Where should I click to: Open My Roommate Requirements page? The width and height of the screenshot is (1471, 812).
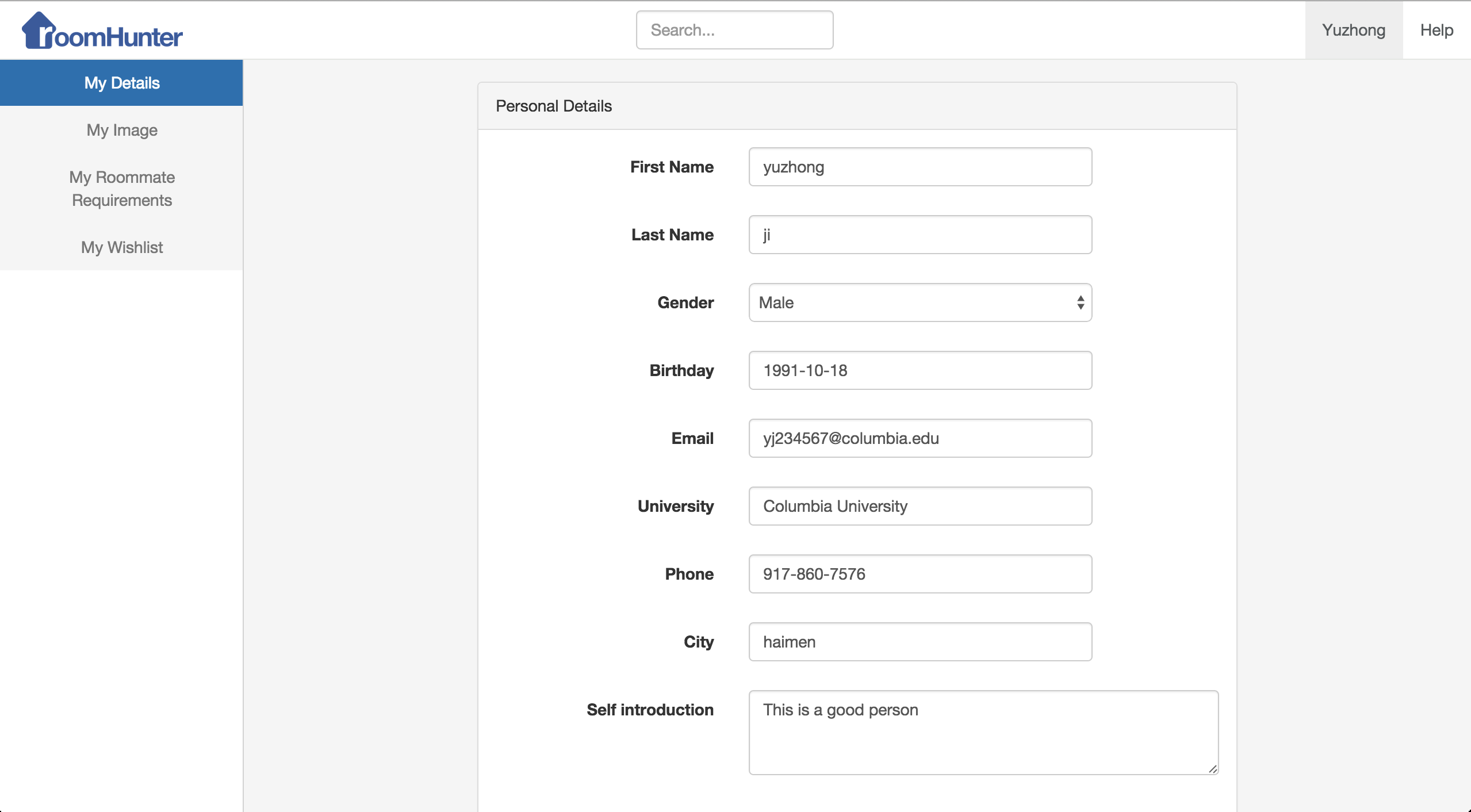[121, 189]
